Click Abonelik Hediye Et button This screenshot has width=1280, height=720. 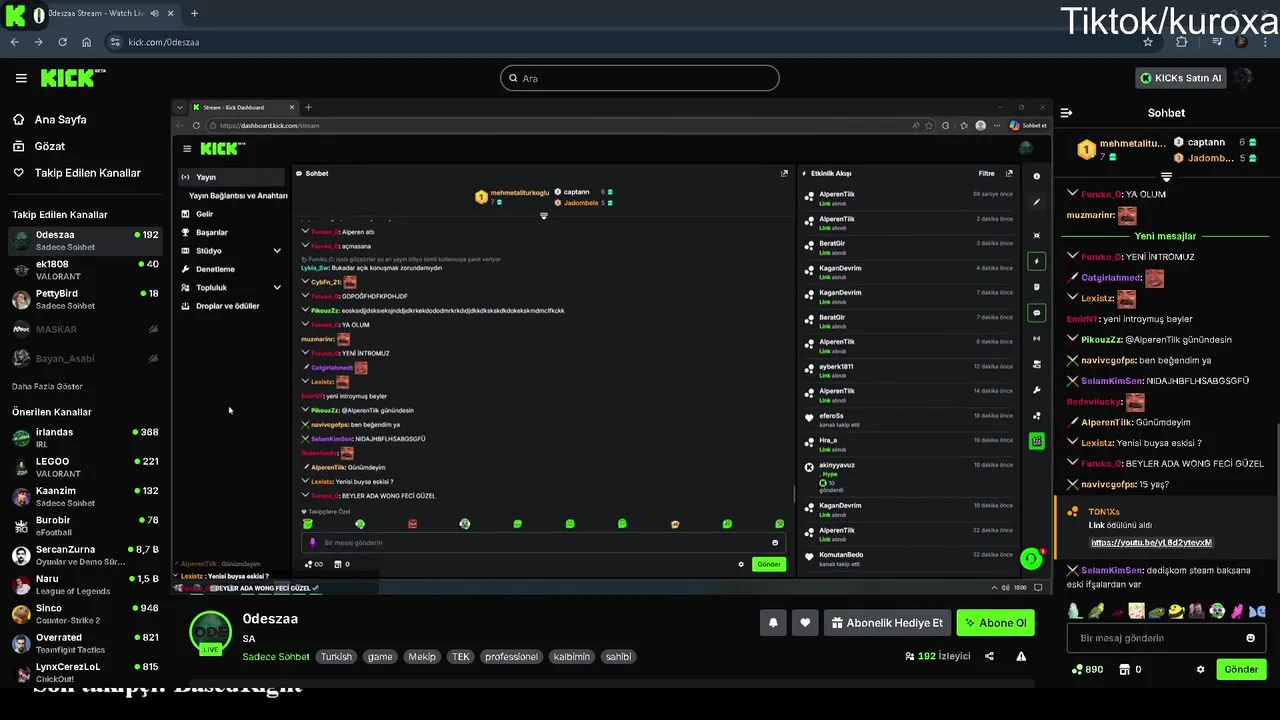[x=887, y=623]
